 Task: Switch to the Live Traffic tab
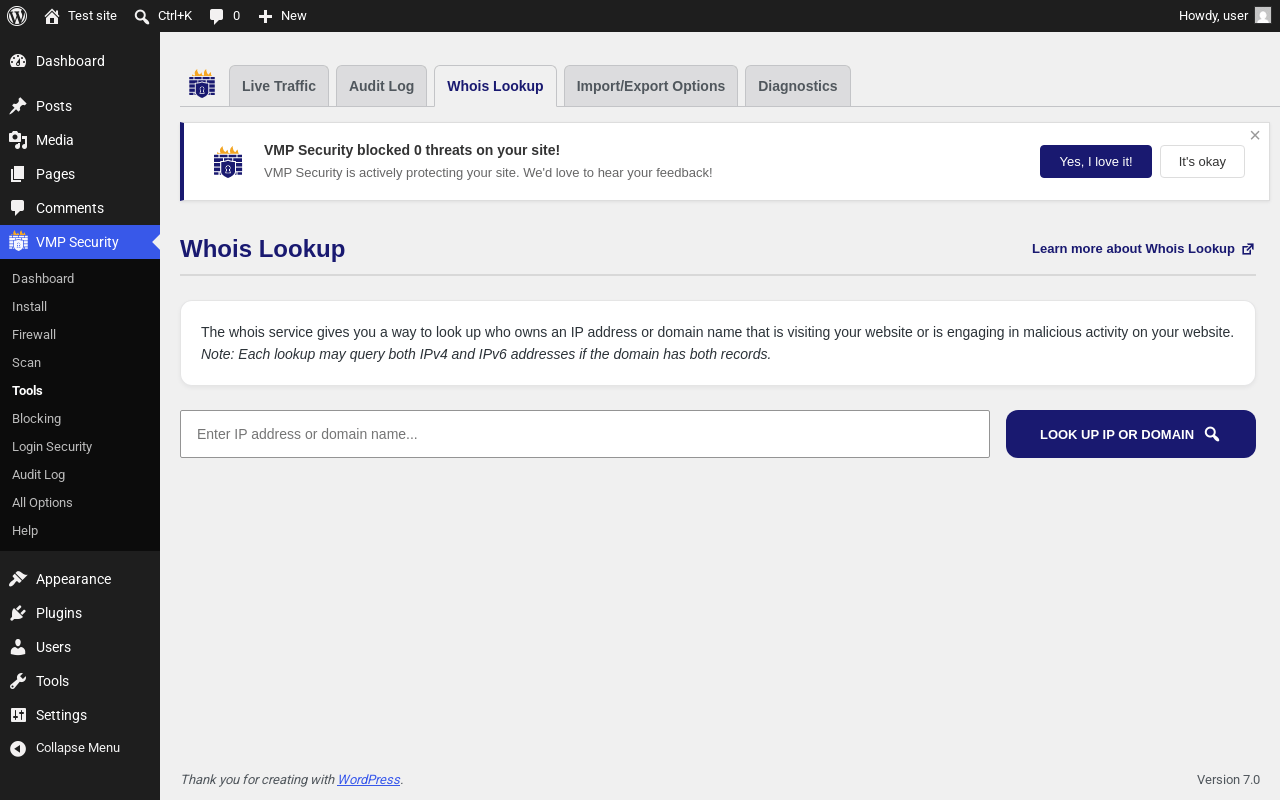pyautogui.click(x=279, y=86)
